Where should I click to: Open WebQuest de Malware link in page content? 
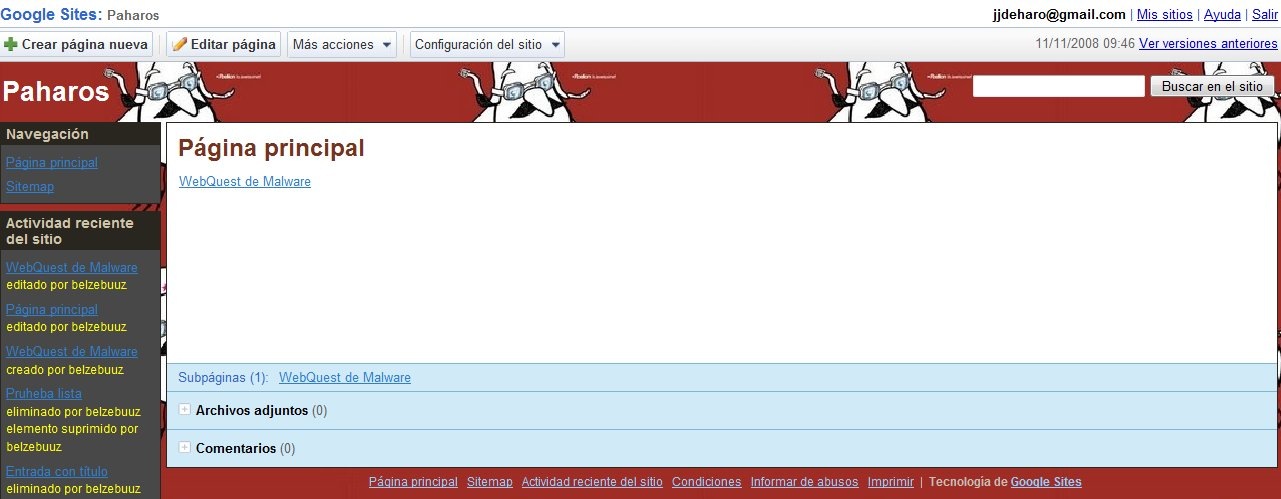pyautogui.click(x=245, y=182)
